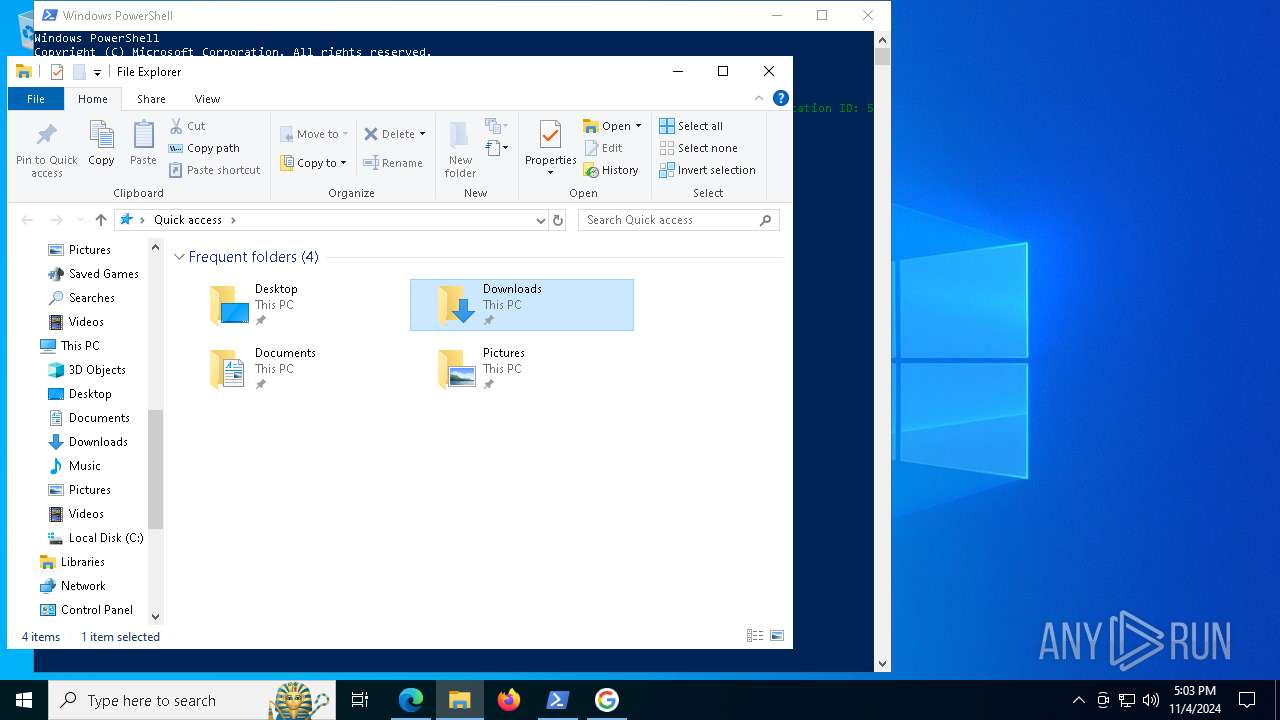Open Google Chrome from taskbar
Image resolution: width=1280 pixels, height=720 pixels.
606,700
